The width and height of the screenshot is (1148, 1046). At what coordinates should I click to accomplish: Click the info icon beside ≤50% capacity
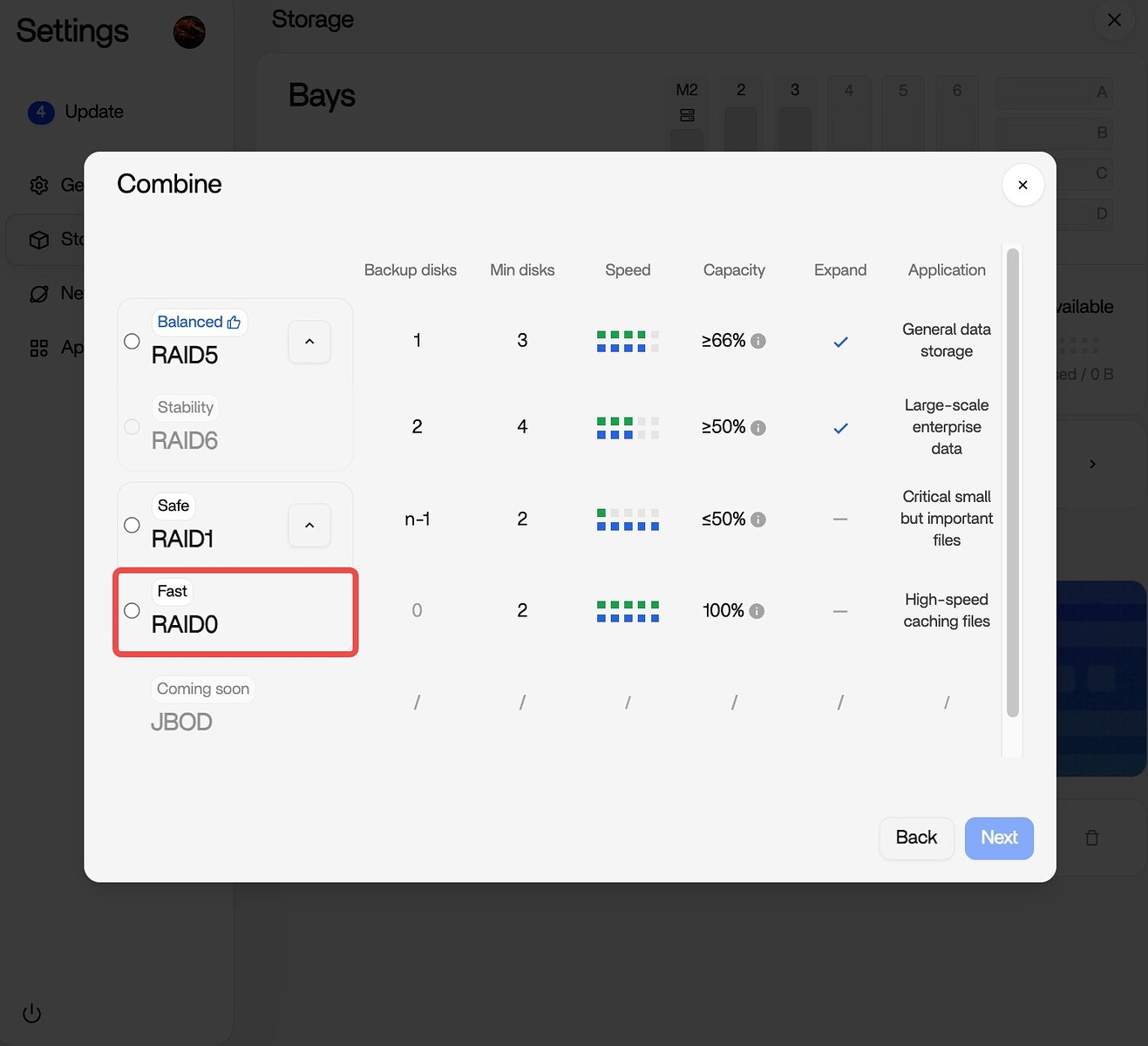pos(758,520)
